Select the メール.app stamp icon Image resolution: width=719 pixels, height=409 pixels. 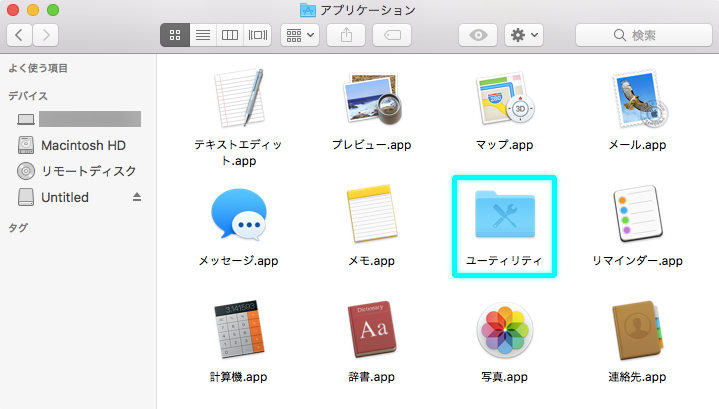(638, 99)
